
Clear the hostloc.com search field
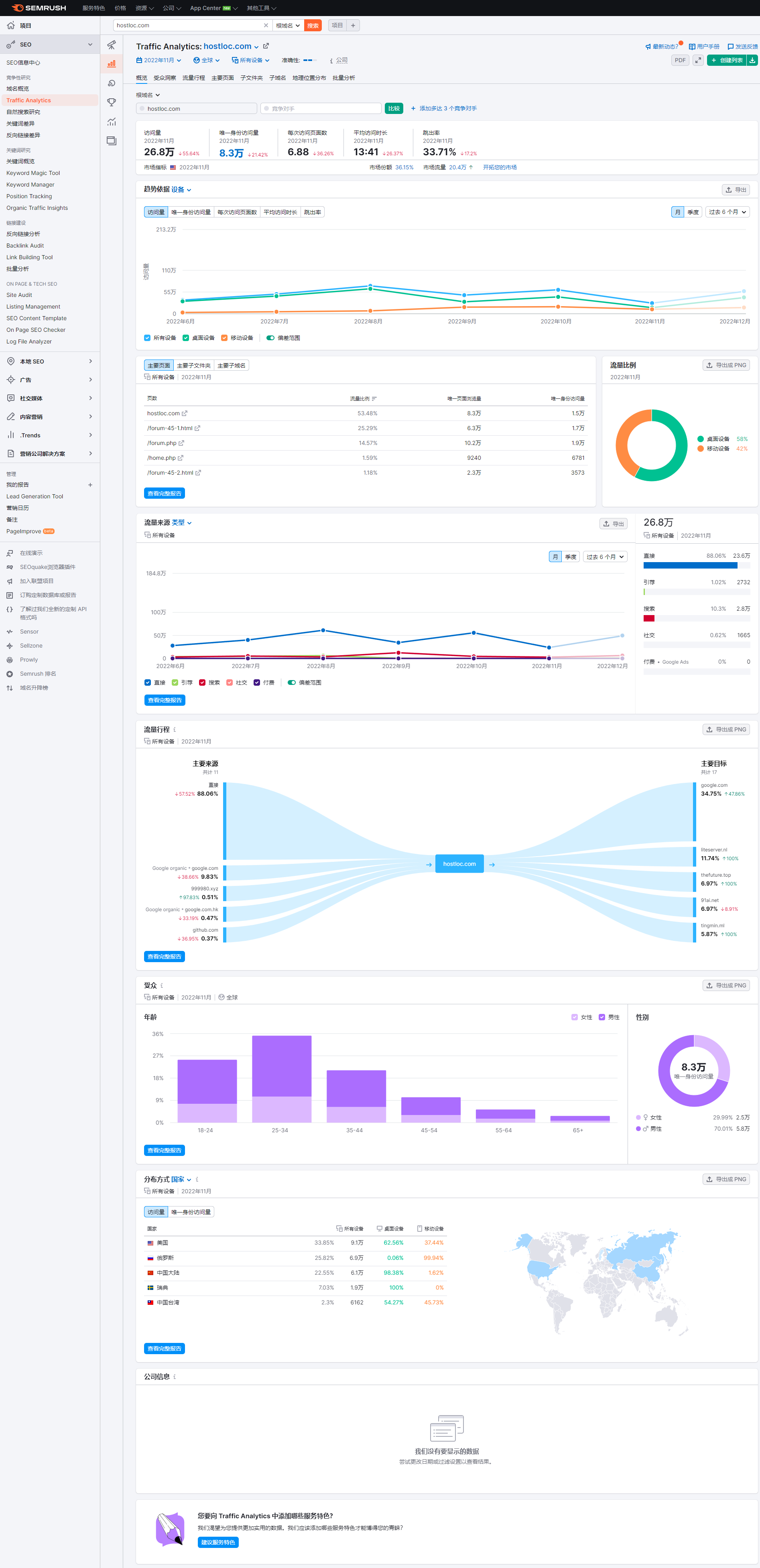coord(266,26)
